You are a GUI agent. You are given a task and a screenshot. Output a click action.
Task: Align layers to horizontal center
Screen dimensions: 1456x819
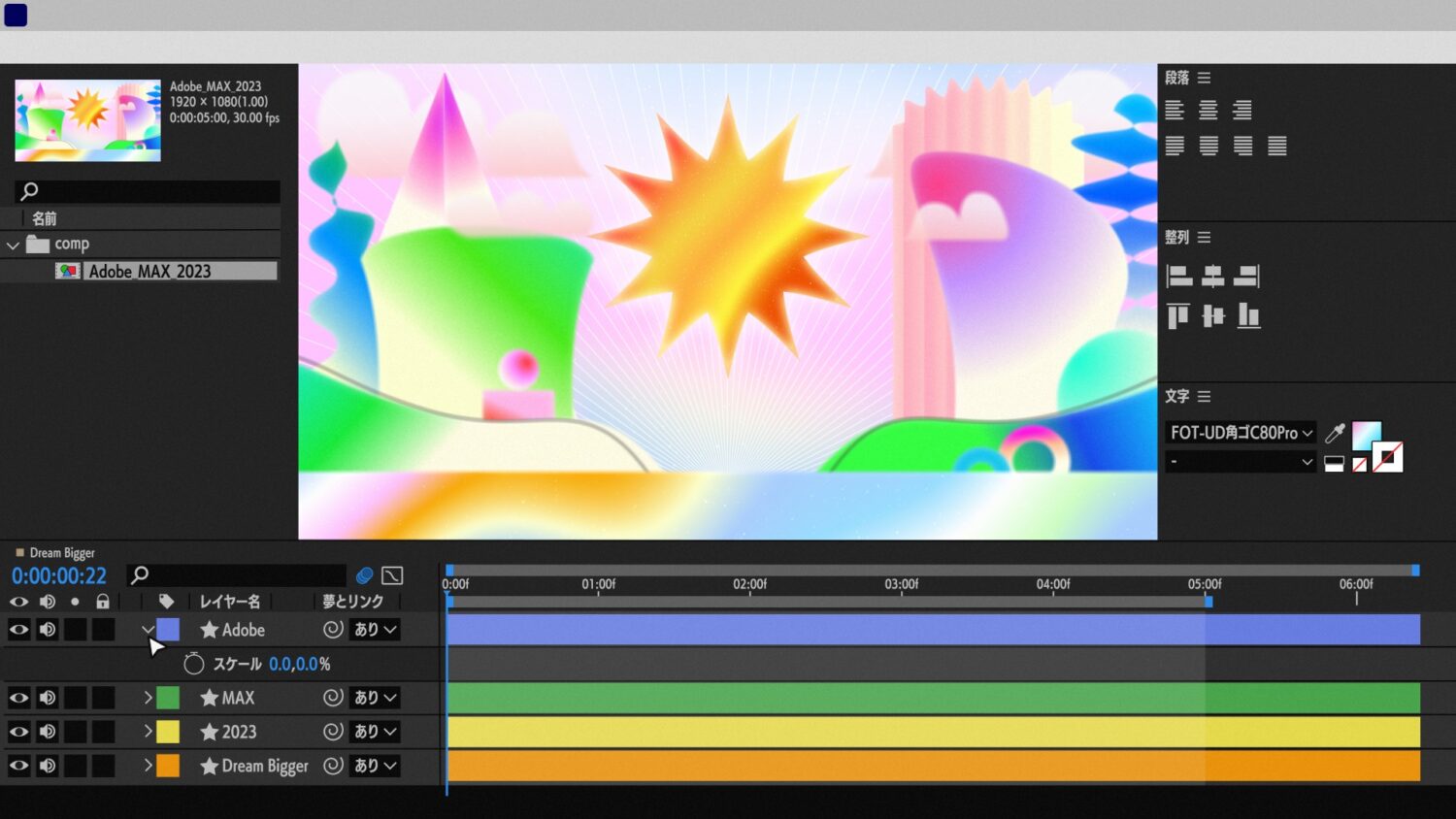(x=1213, y=277)
